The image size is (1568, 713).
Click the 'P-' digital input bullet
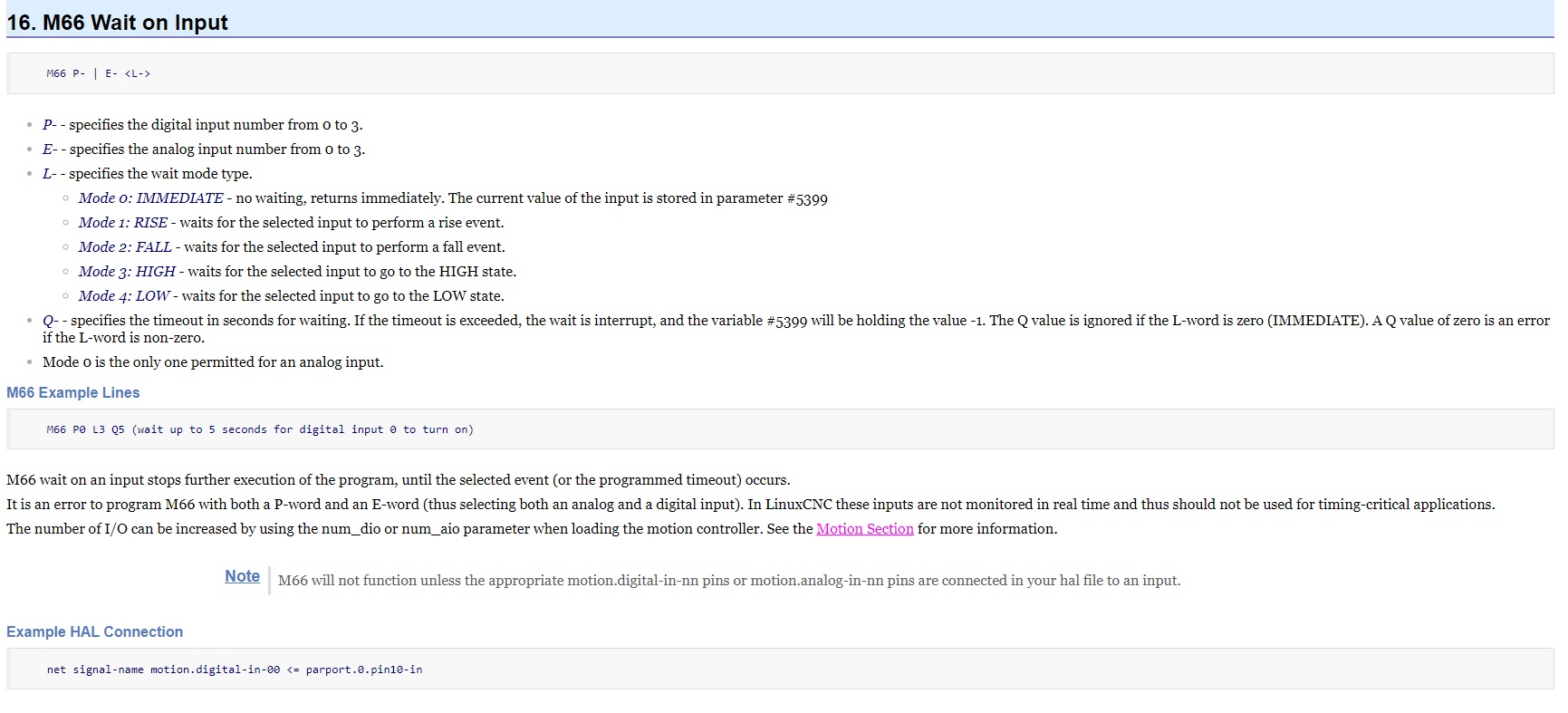(202, 125)
